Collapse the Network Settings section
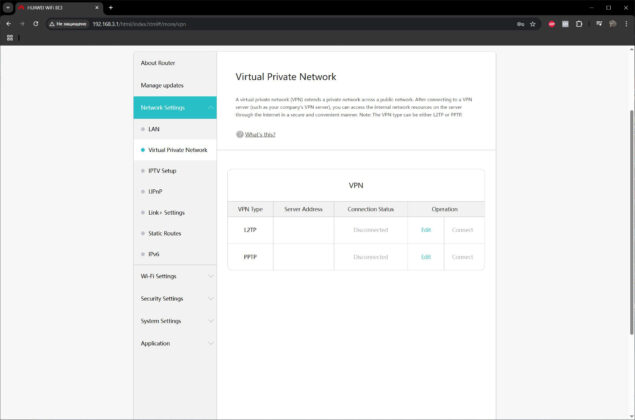 [x=175, y=107]
